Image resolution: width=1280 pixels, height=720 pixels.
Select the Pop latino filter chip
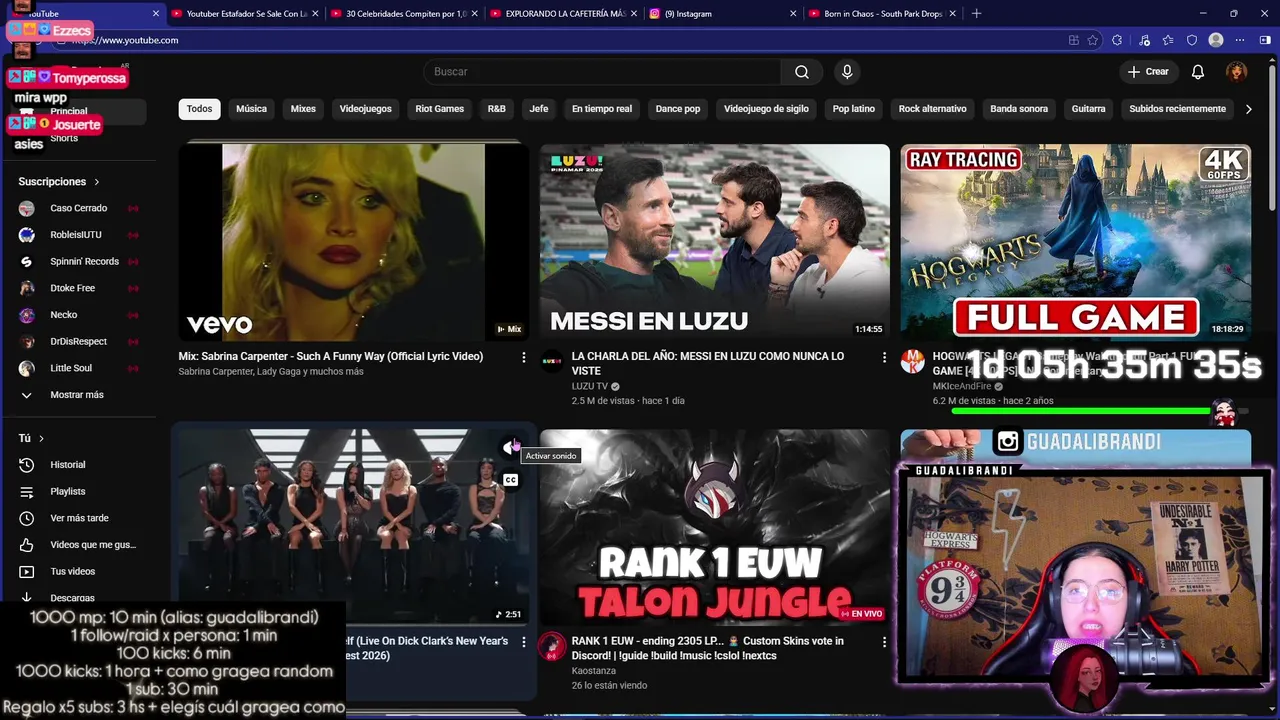point(854,109)
